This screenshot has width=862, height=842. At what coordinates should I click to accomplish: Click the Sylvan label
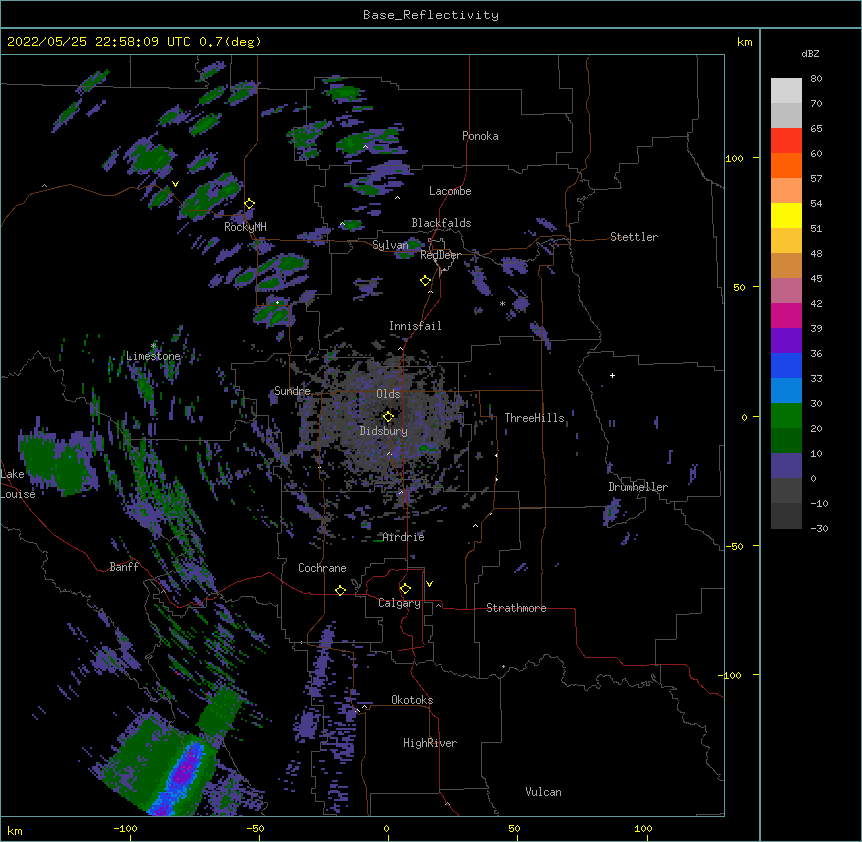click(390, 245)
